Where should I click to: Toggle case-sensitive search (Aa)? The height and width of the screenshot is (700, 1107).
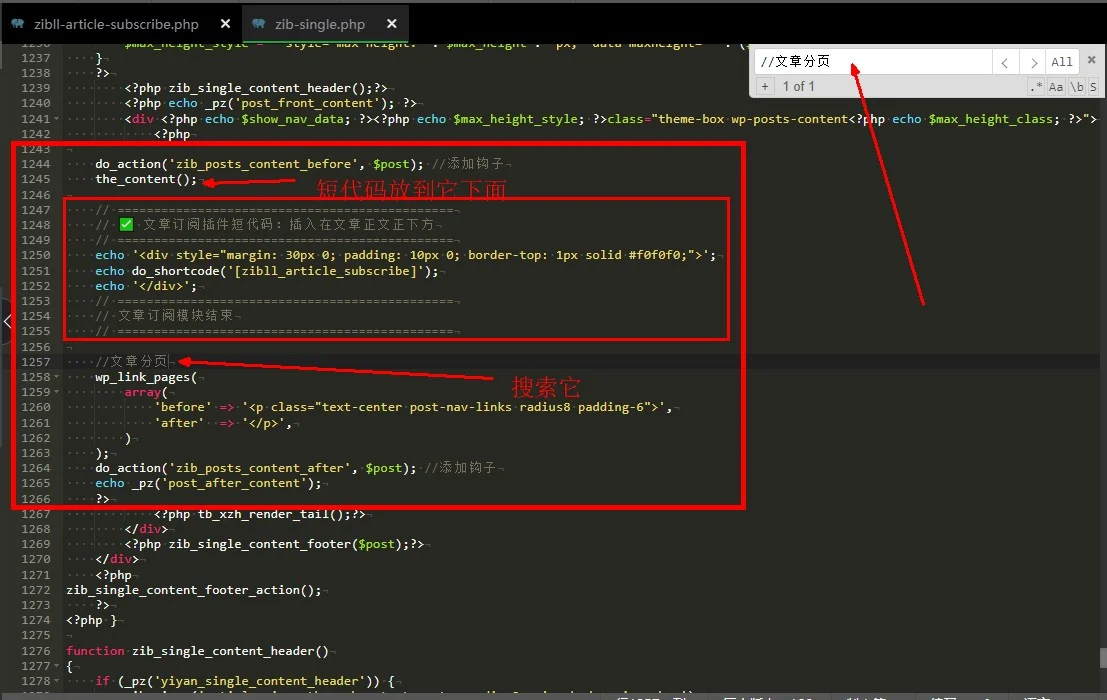(1056, 87)
